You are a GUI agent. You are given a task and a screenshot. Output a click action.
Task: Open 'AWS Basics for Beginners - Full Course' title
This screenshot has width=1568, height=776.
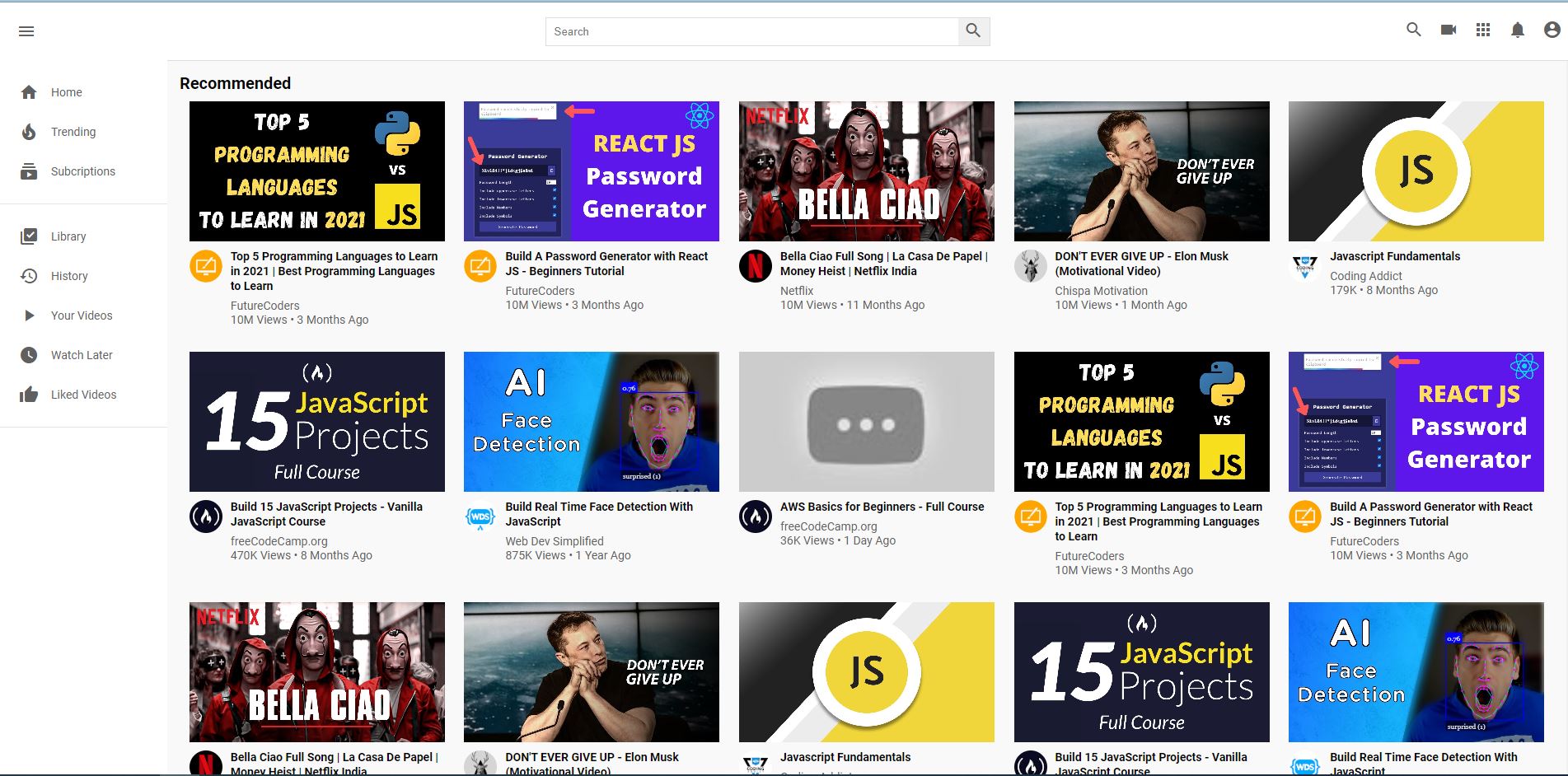(882, 507)
